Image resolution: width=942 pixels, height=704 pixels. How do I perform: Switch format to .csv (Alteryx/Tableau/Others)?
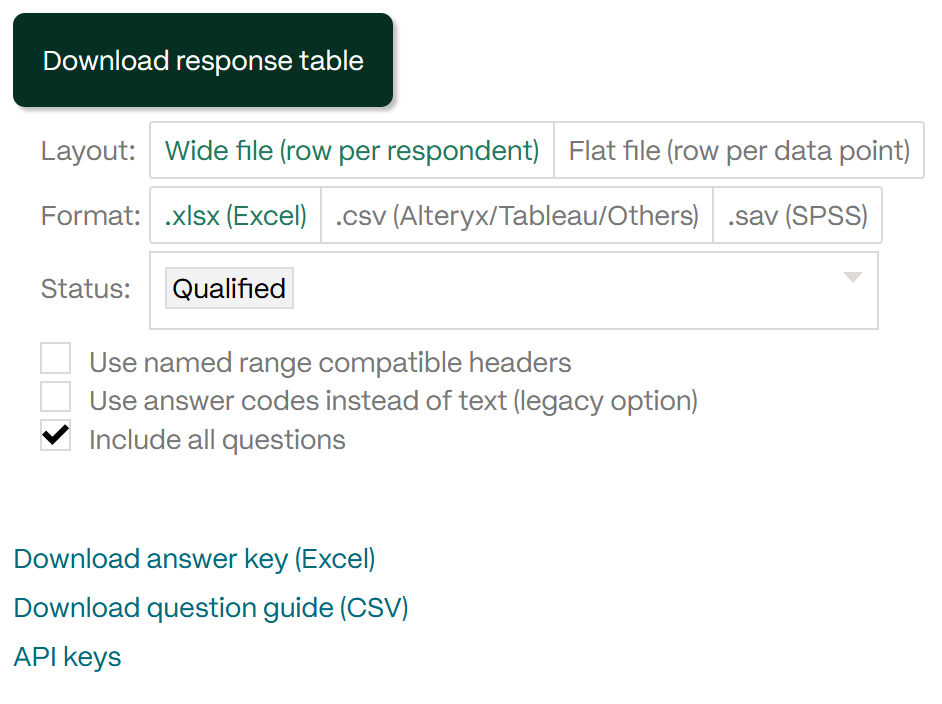517,215
